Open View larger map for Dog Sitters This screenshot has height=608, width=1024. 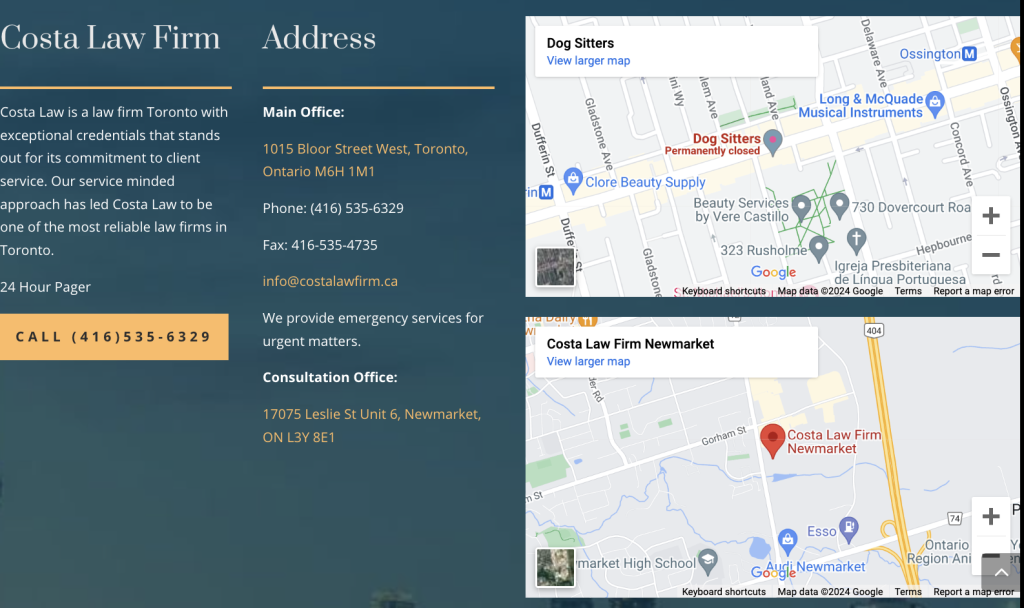coord(588,60)
